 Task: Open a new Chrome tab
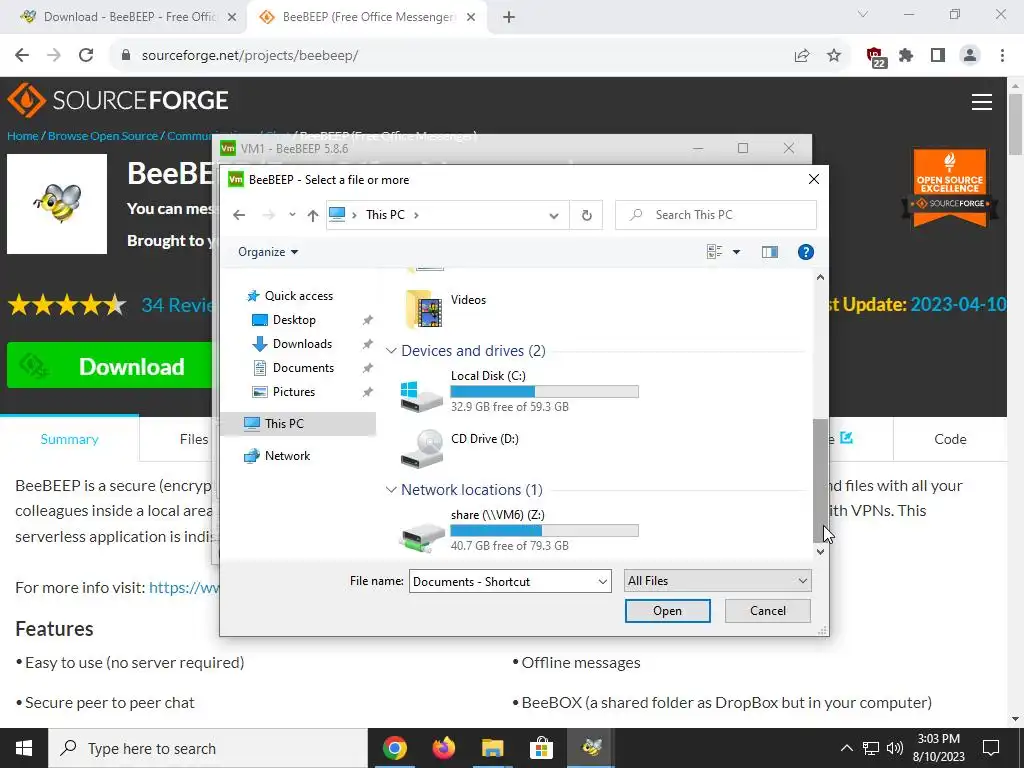509,17
